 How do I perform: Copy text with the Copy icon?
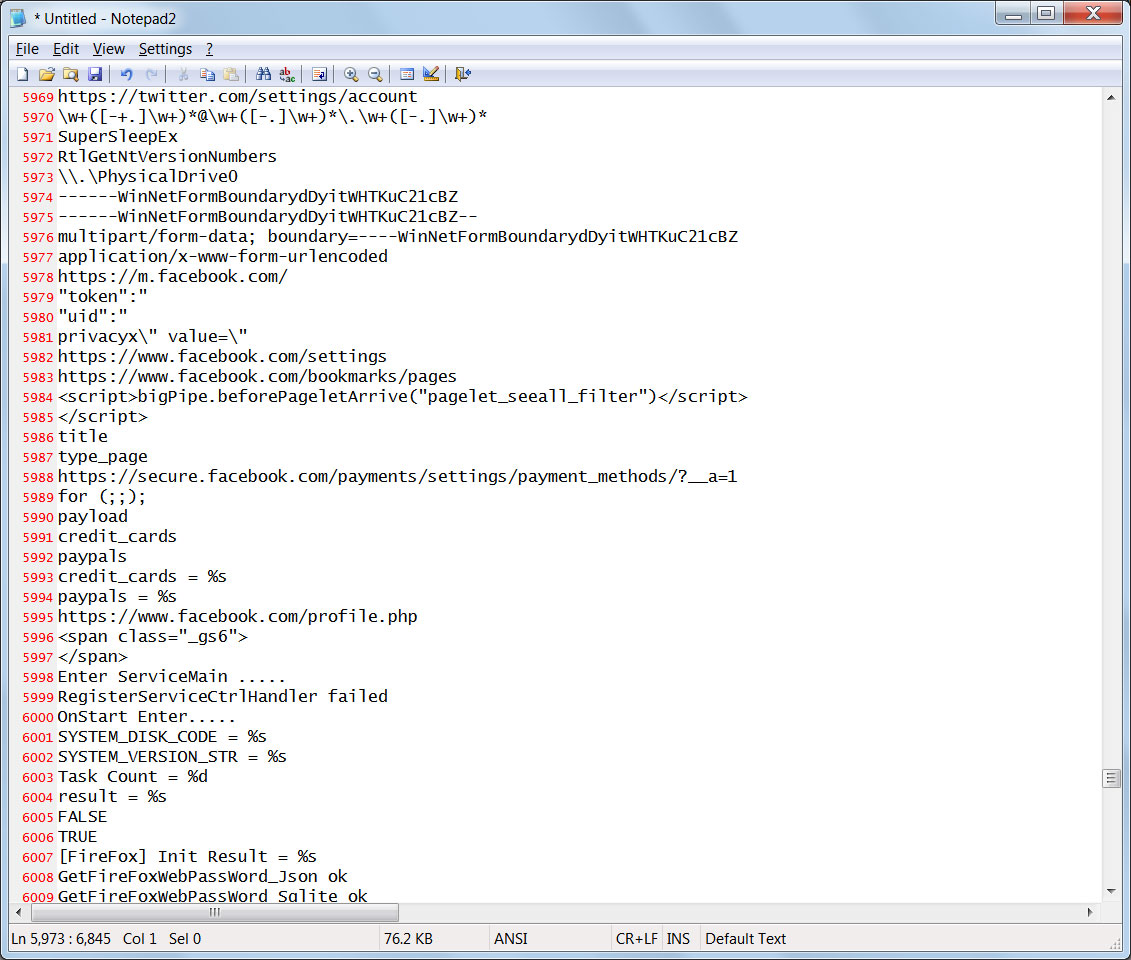[208, 74]
